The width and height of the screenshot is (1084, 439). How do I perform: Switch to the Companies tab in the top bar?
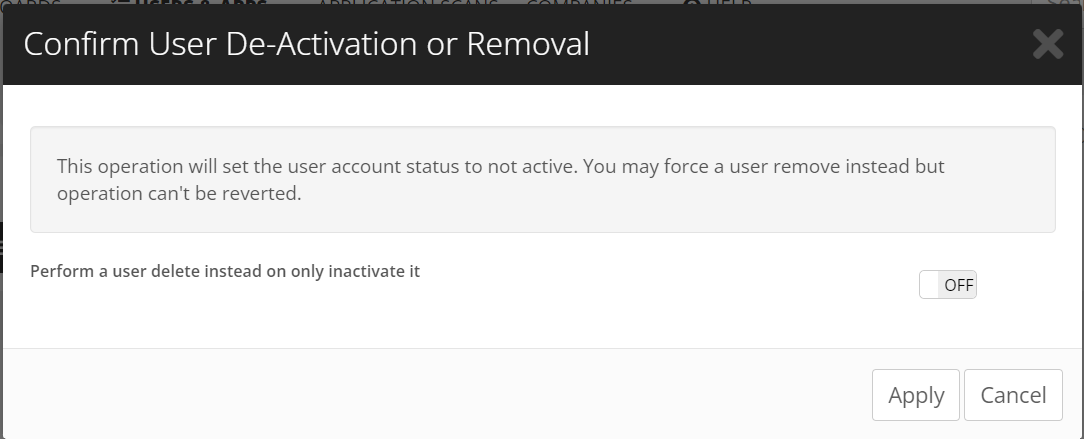(579, 3)
